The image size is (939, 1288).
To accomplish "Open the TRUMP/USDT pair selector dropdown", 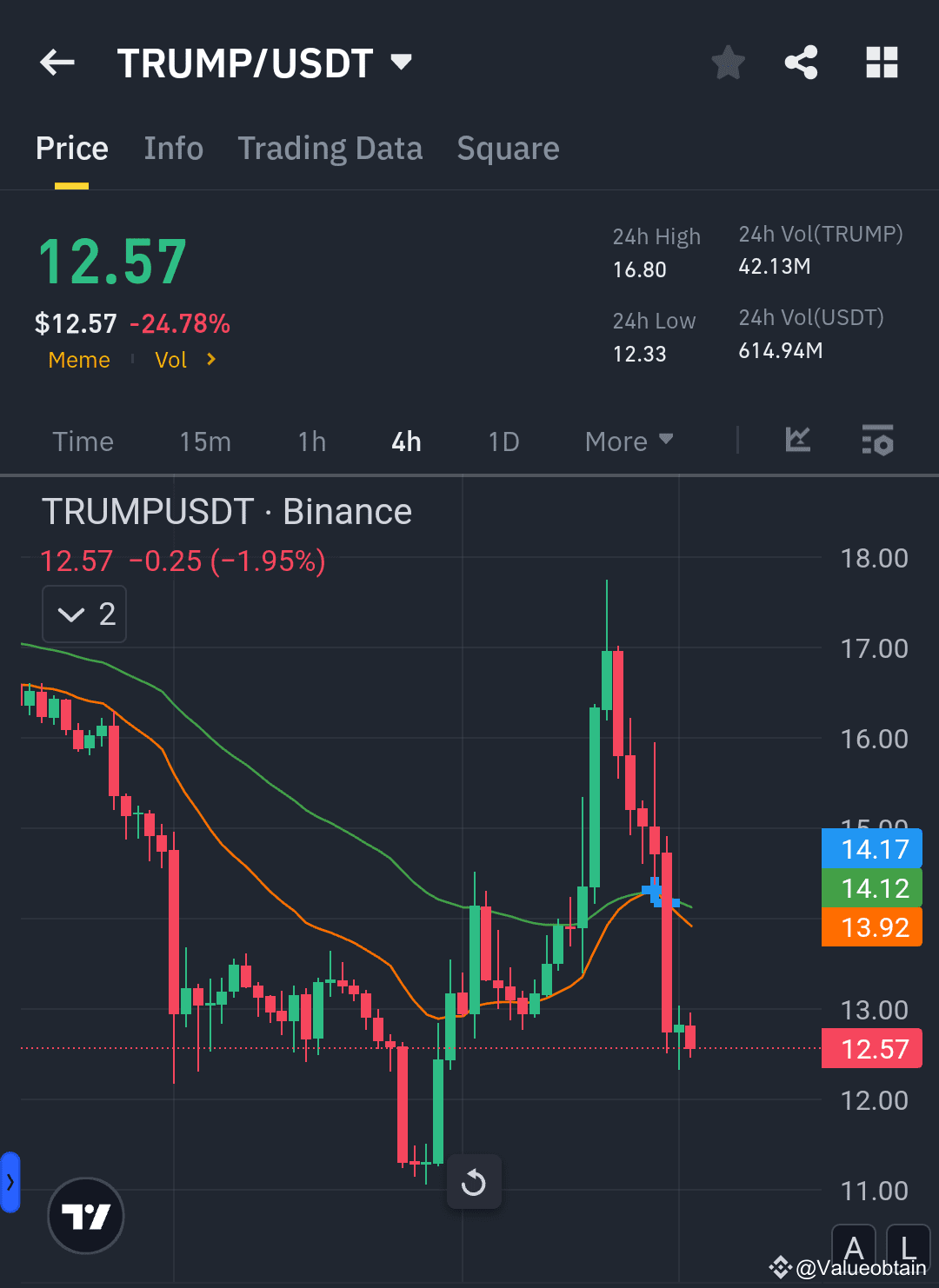I will pos(400,63).
